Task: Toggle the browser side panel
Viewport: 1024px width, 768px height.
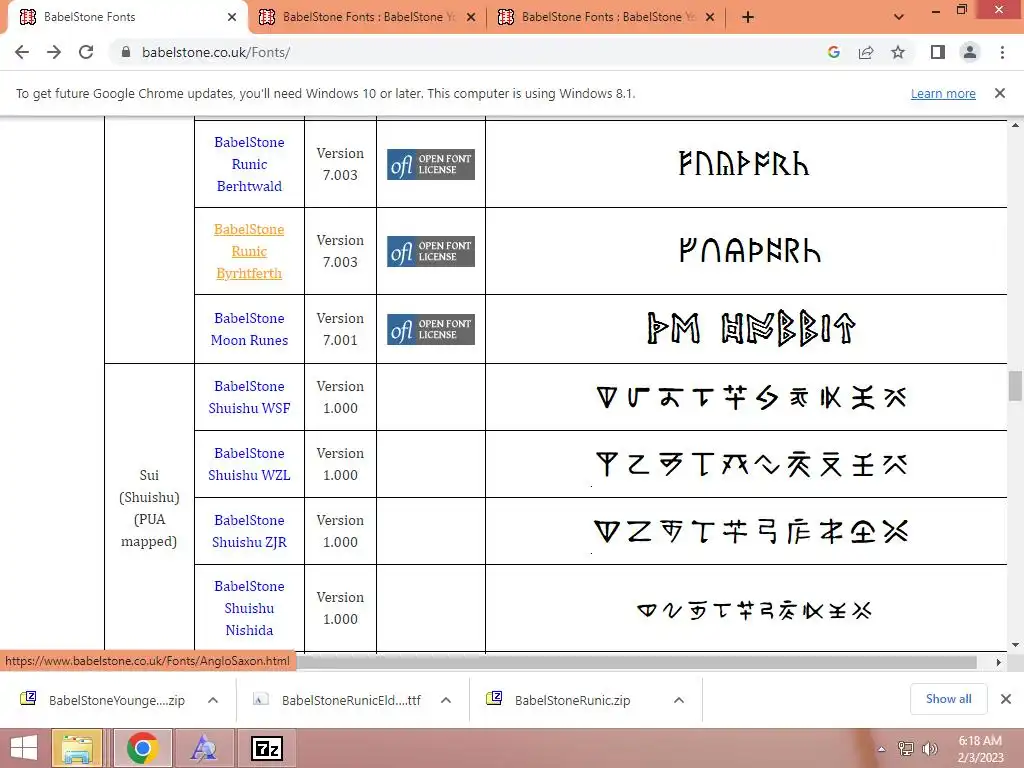Action: tap(938, 52)
